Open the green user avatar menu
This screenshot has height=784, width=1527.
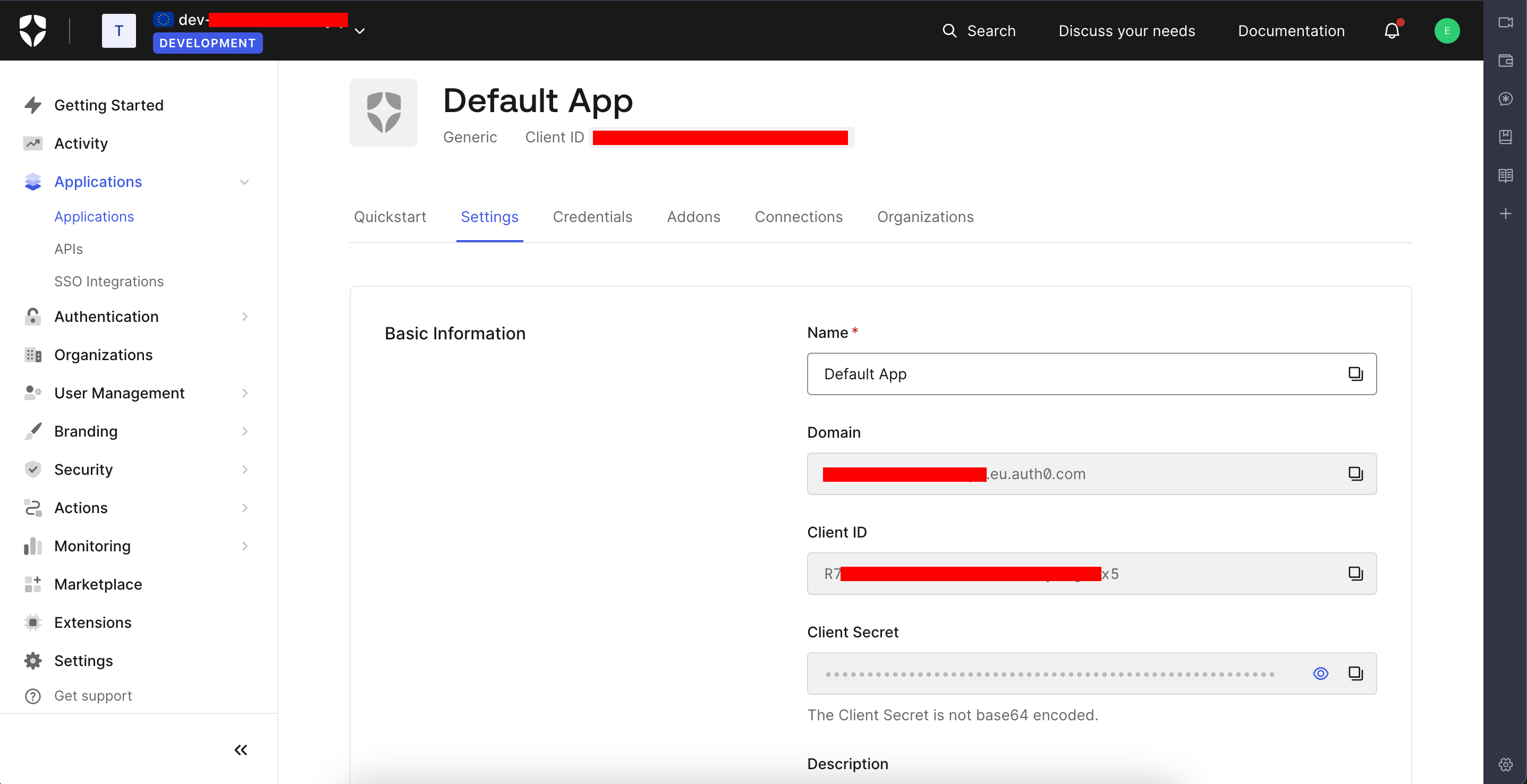[x=1446, y=31]
